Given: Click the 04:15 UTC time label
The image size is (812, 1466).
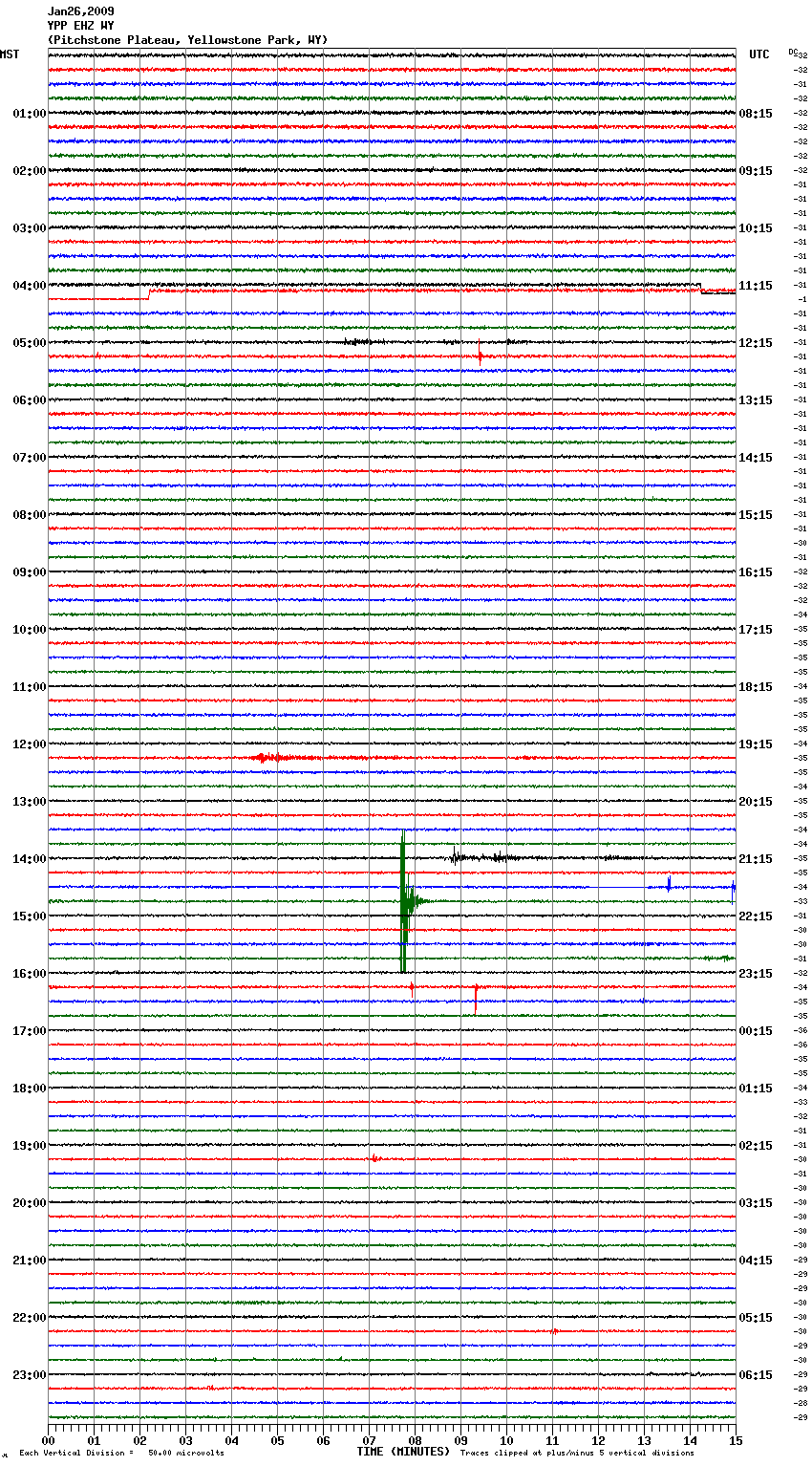Looking at the screenshot, I should coord(756,1261).
